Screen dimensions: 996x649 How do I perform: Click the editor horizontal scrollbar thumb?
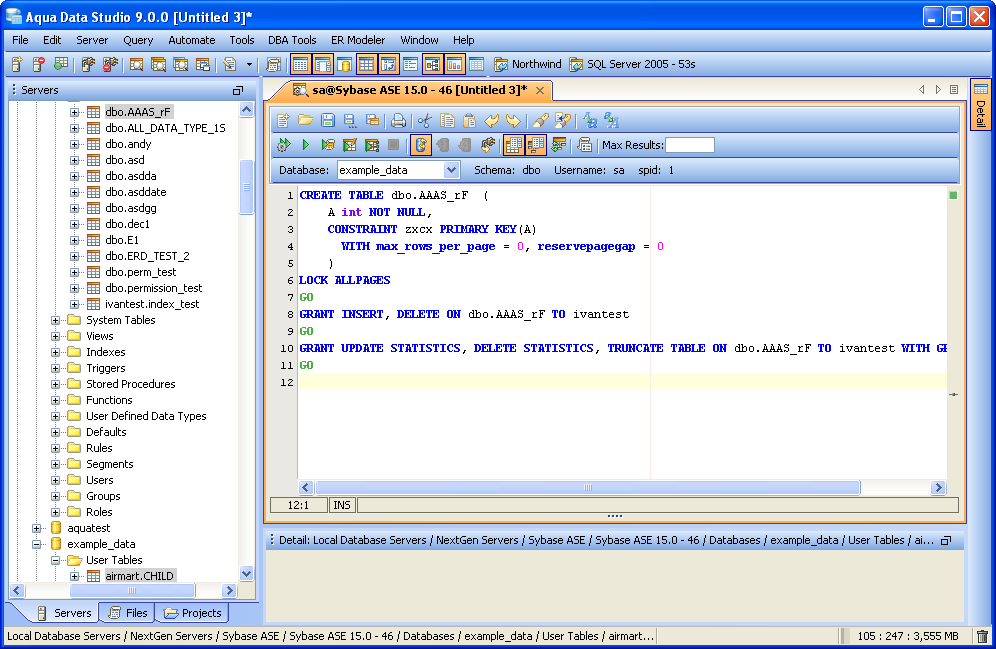(x=587, y=488)
